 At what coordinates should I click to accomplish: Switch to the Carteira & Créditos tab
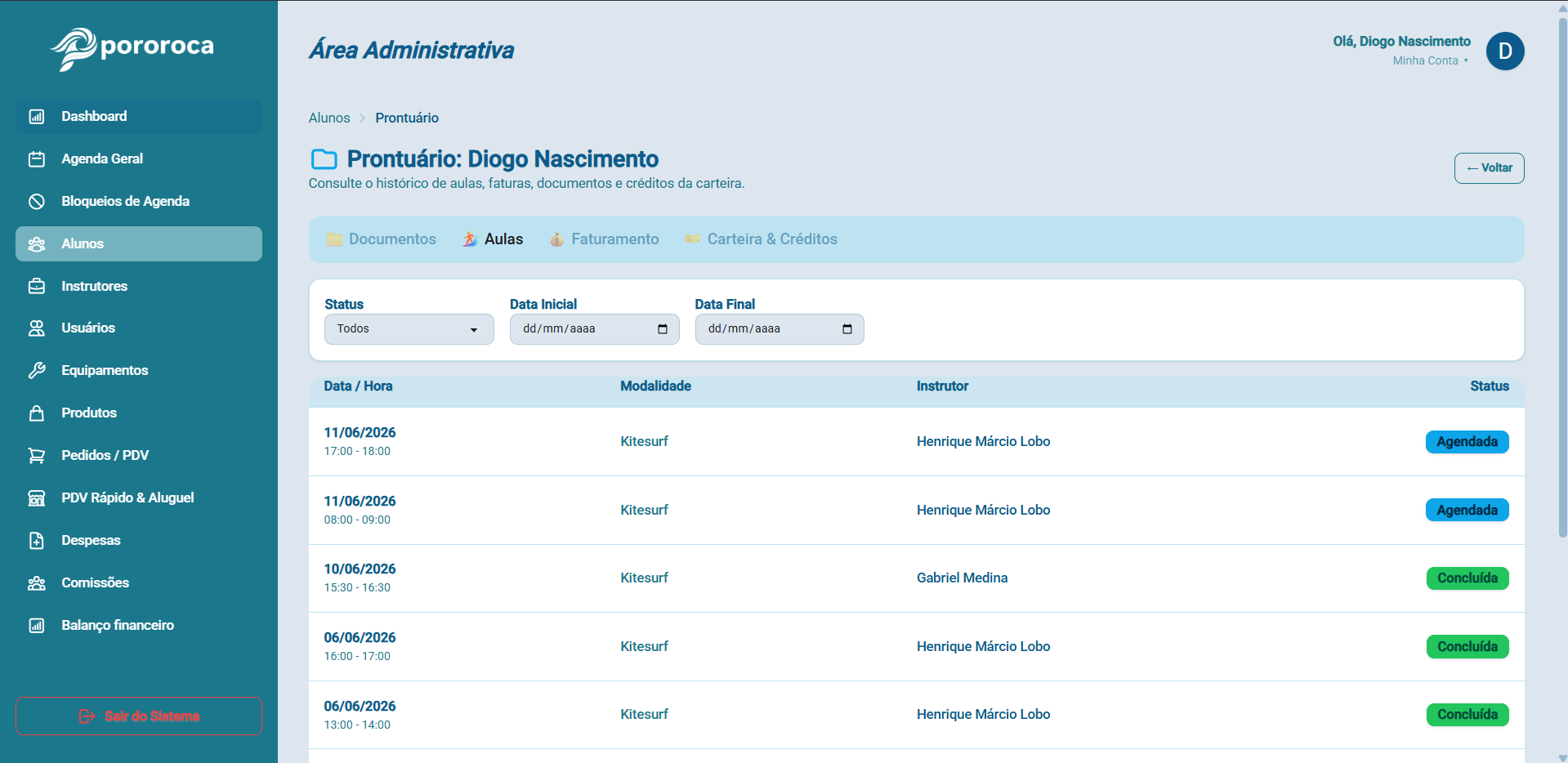point(762,239)
